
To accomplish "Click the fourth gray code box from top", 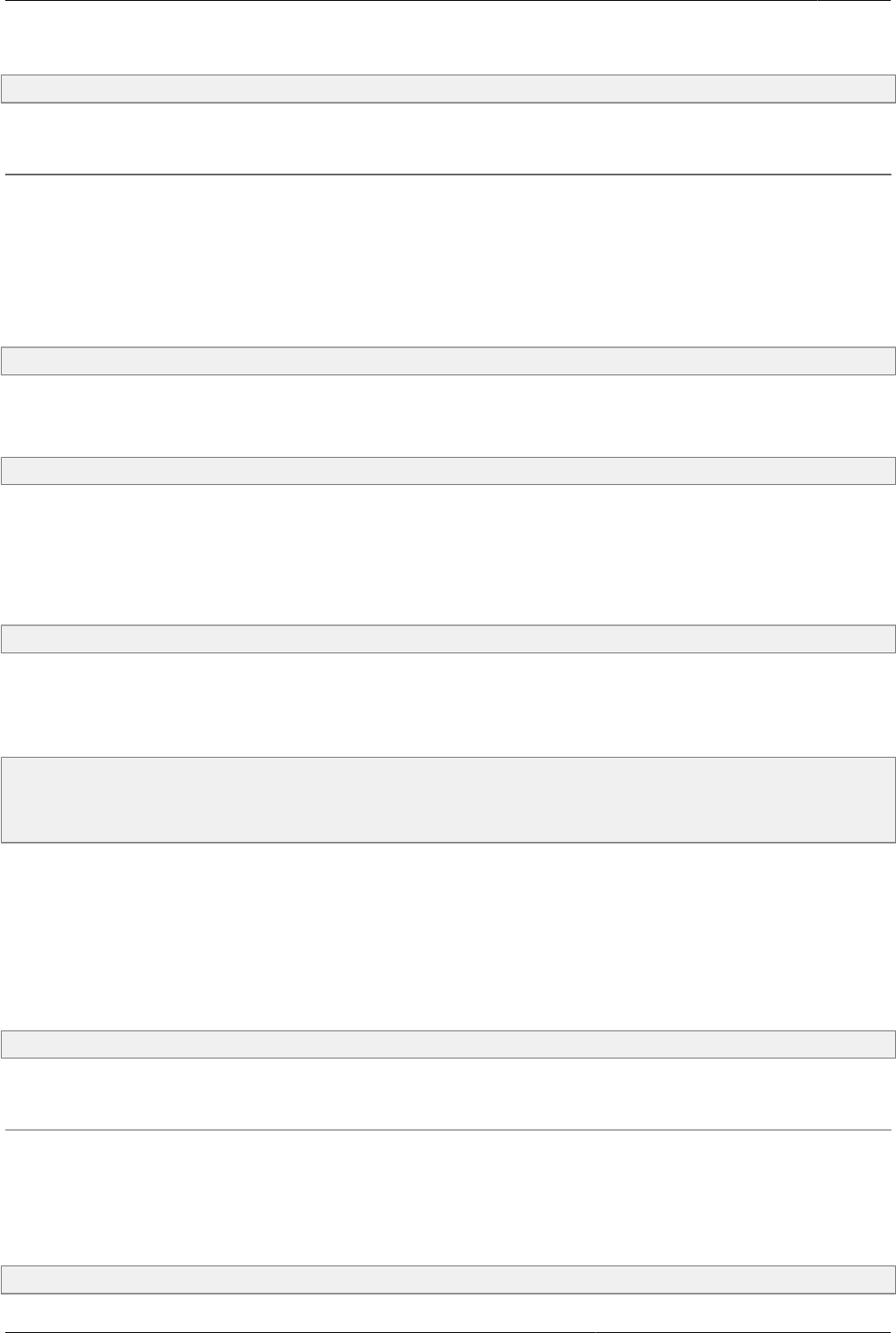I will [x=448, y=638].
